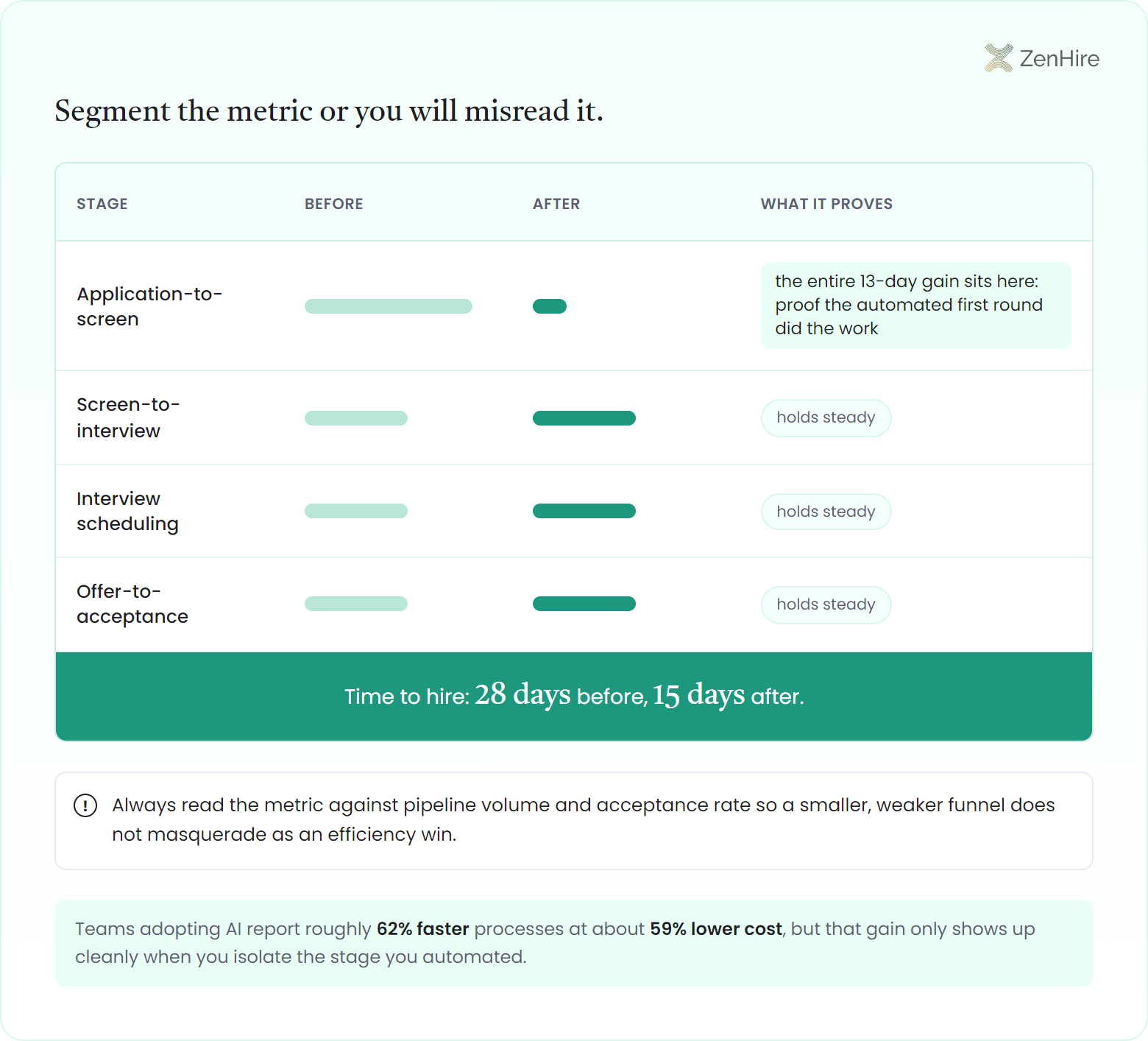Select the Offer-to-acceptance stage label
This screenshot has width=1148, height=1041.
coord(132,604)
